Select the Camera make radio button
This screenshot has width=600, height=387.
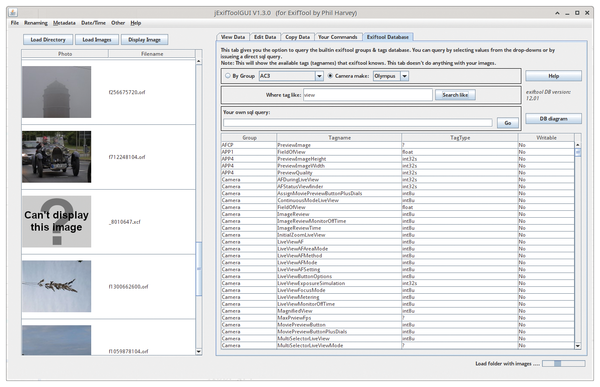330,76
